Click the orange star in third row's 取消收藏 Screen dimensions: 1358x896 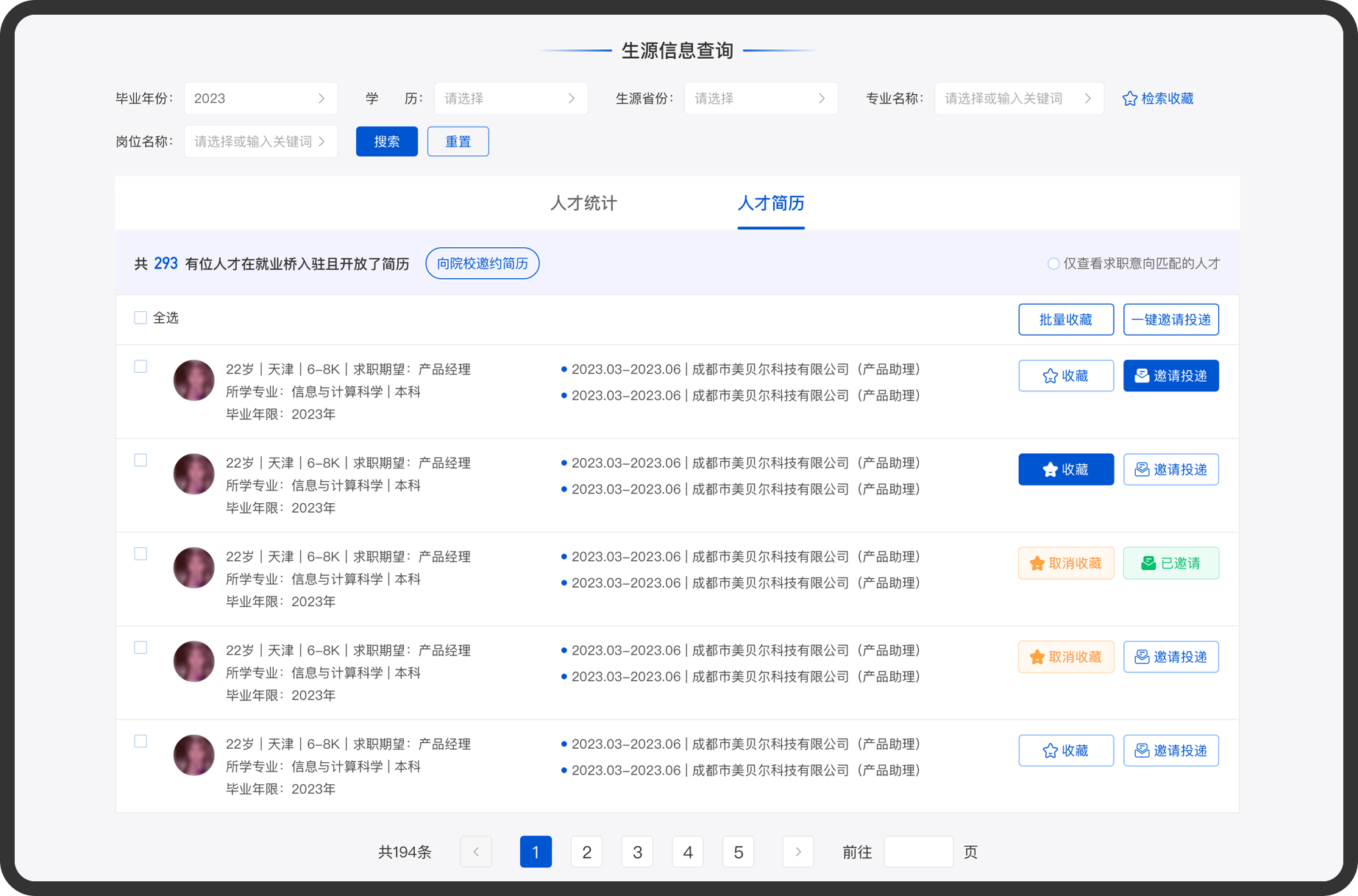(x=1037, y=563)
